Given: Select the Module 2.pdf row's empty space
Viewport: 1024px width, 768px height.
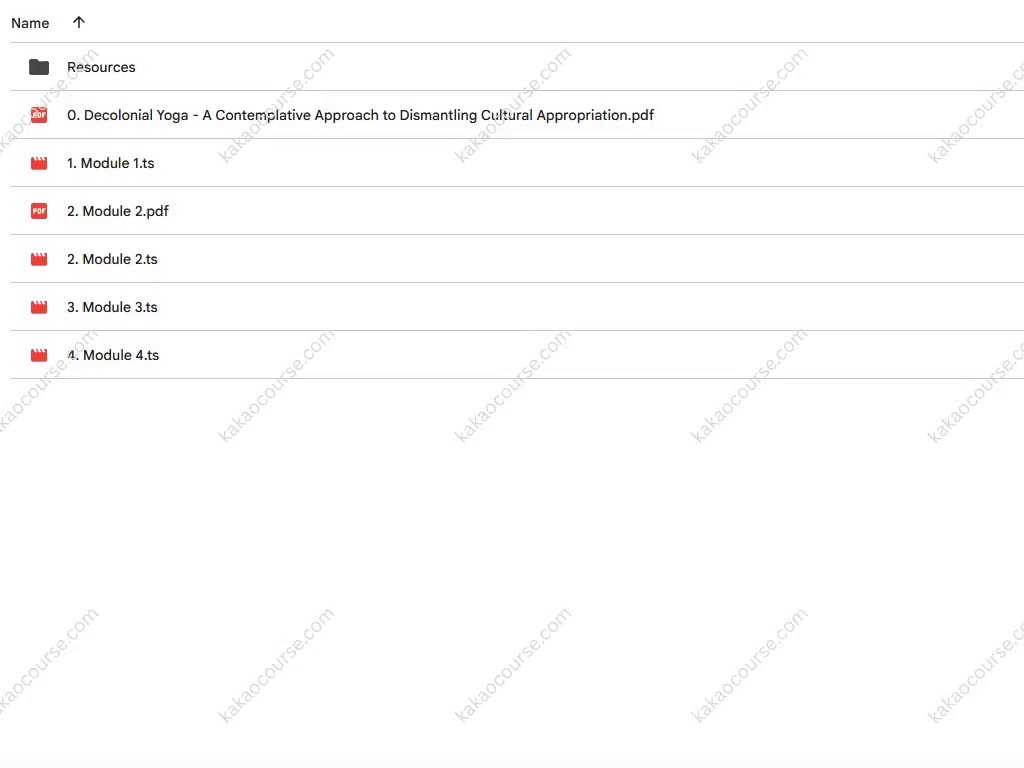Looking at the screenshot, I should (x=600, y=211).
